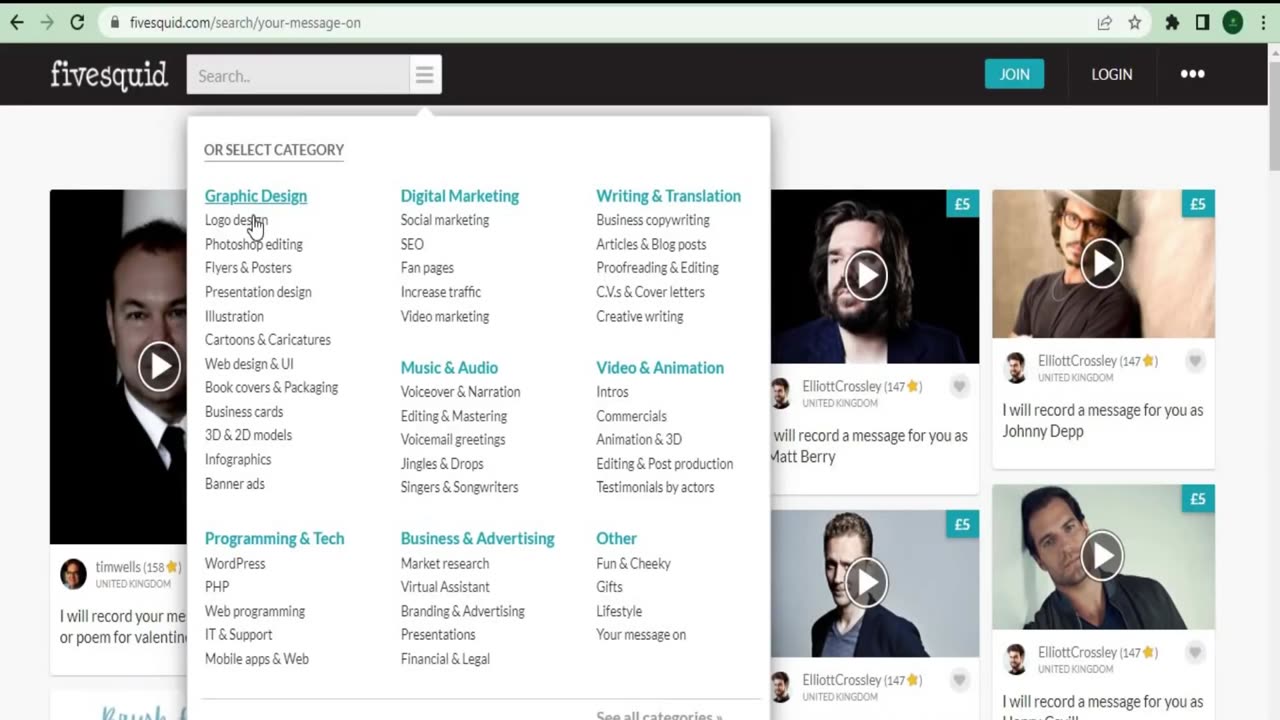Click See all categories link
This screenshot has width=1280, height=720.
click(x=659, y=715)
